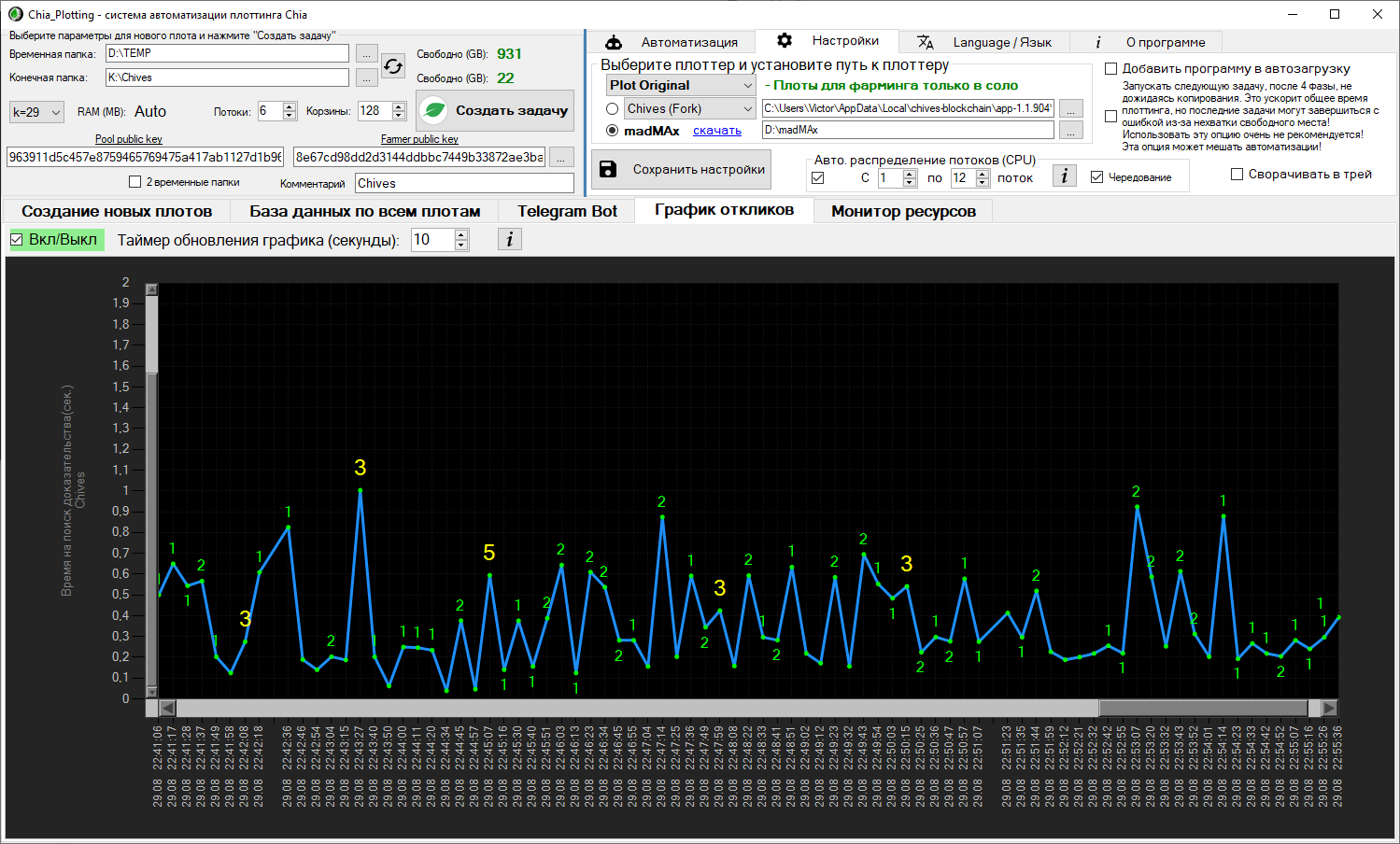The height and width of the screenshot is (844, 1400).
Task: Decrease buckets value 128
Action: point(399,116)
